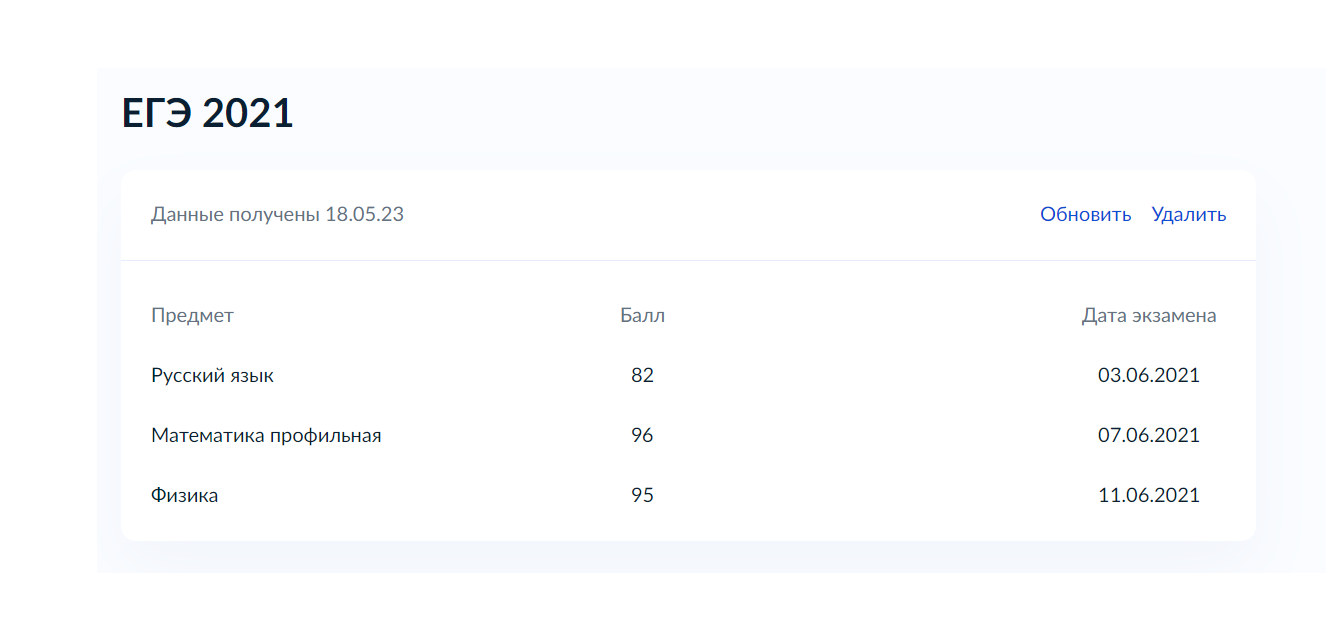Click the divider line under Данные получены
This screenshot has height=642, width=1340.
pos(688,260)
